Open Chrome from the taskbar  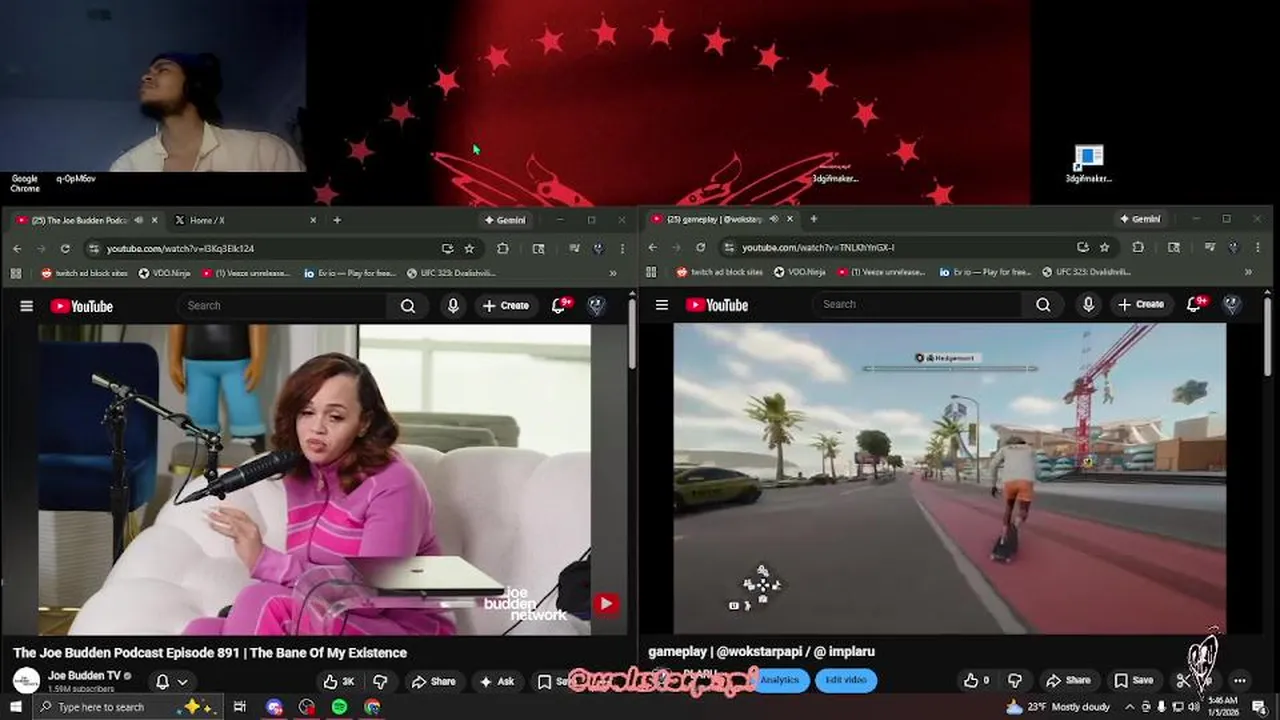click(x=372, y=707)
